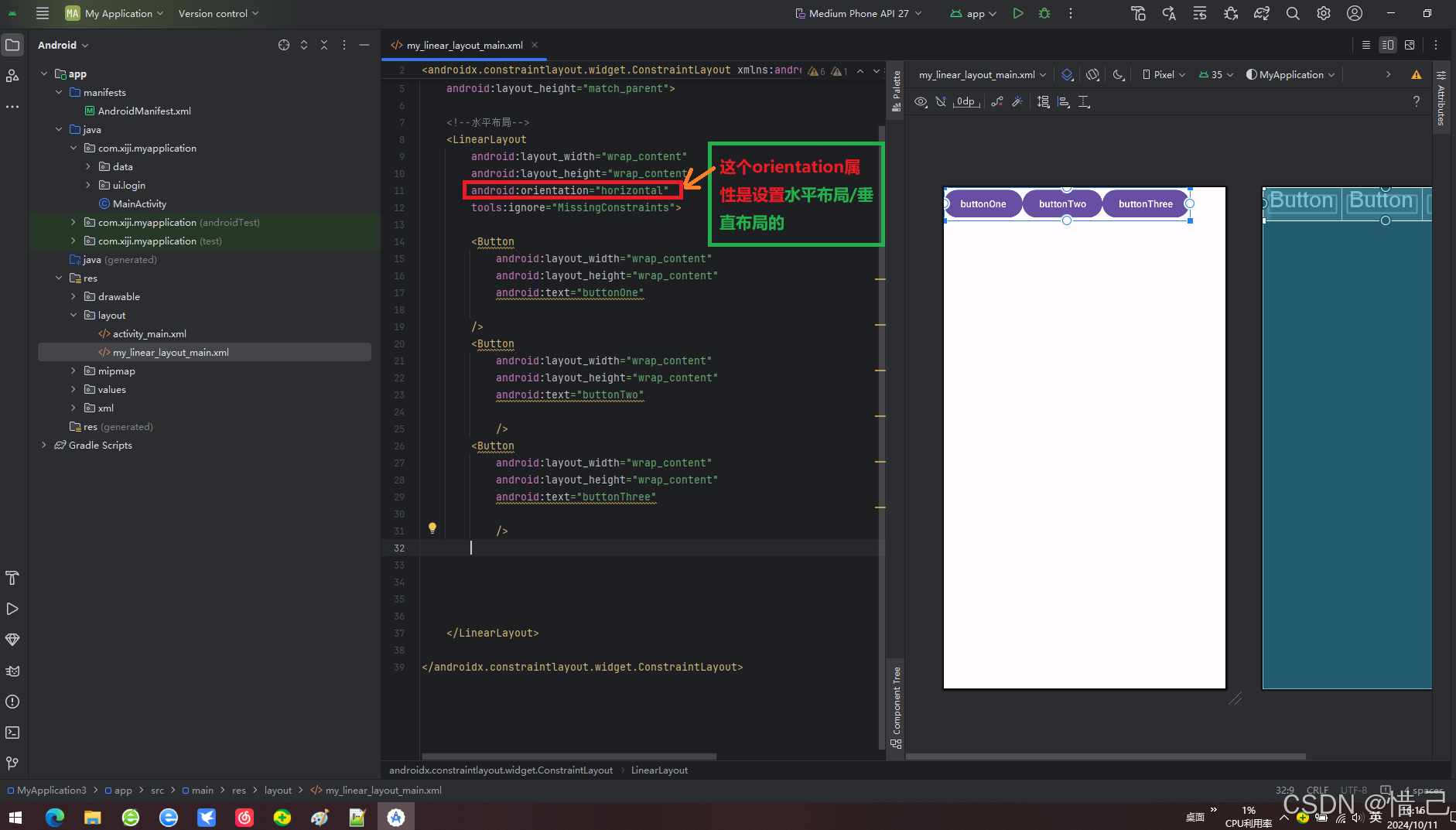Select the my_linear_layout_main.xml editor tab
The width and height of the screenshot is (1456, 830).
point(464,45)
